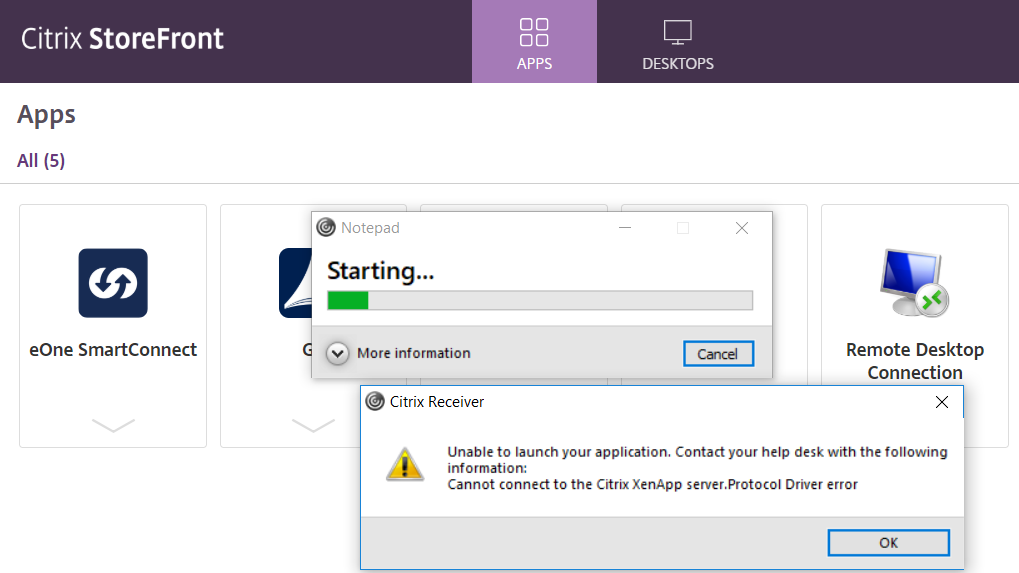The height and width of the screenshot is (573, 1019).
Task: Click the Desktops monitor icon in the header
Action: coord(677,32)
